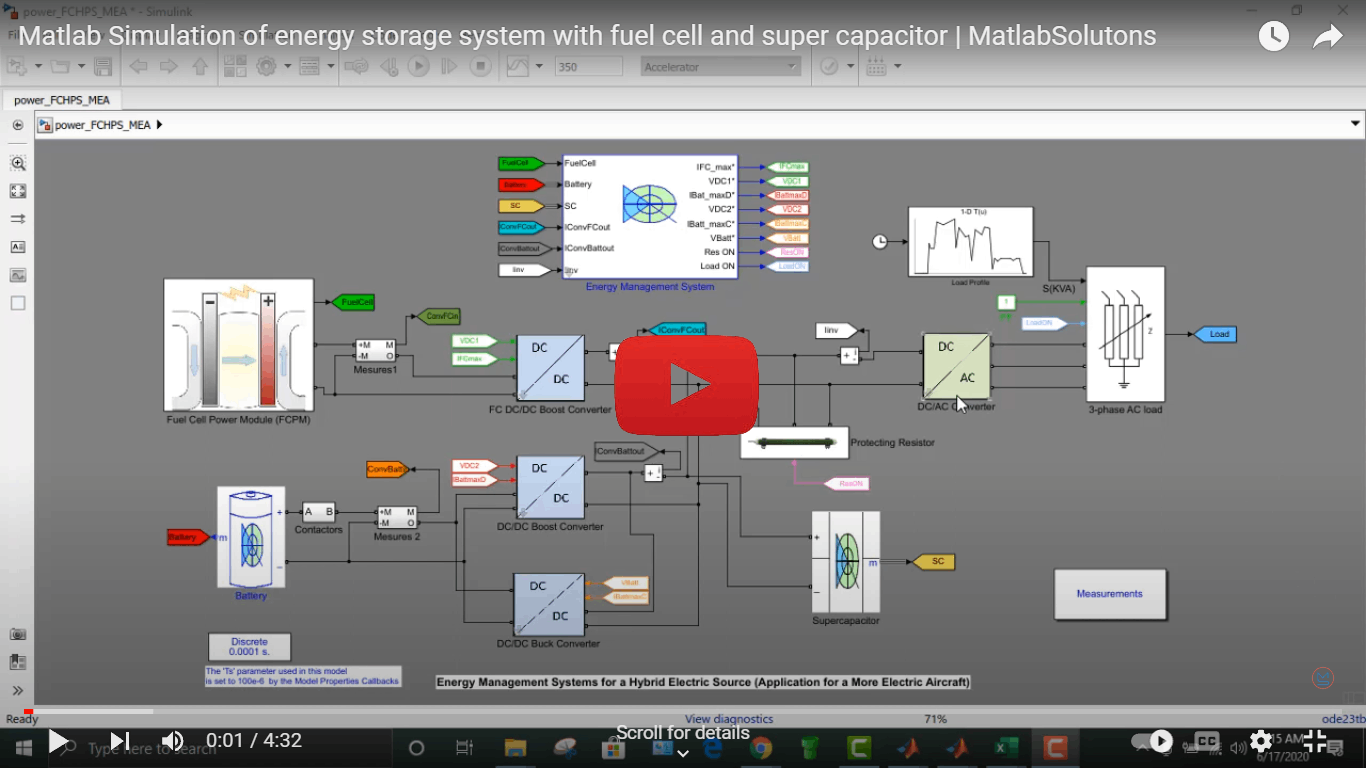Click the video title link
The image size is (1366, 768).
point(587,37)
